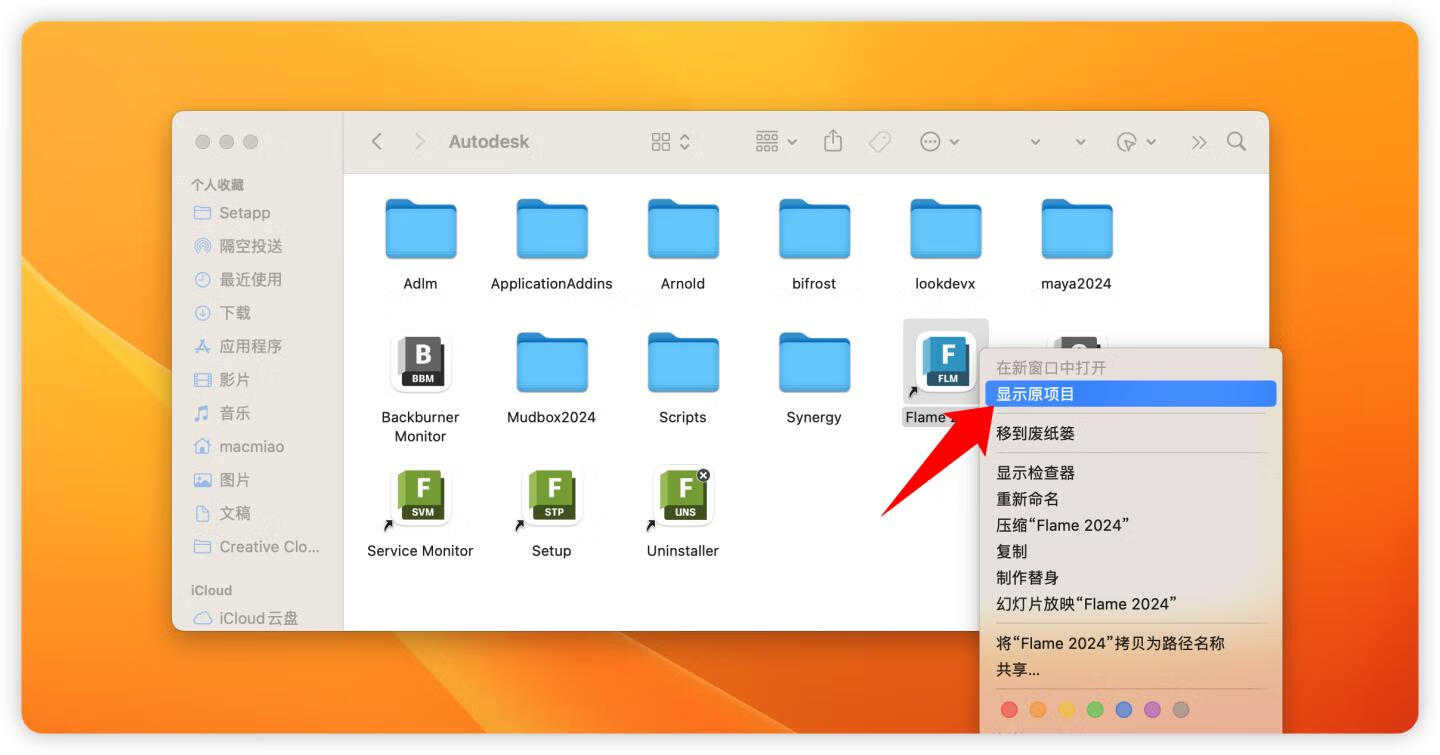Open the first unlabeled chevron dropdown in toolbar
Screen dimensions: 1440x755
(1035, 142)
